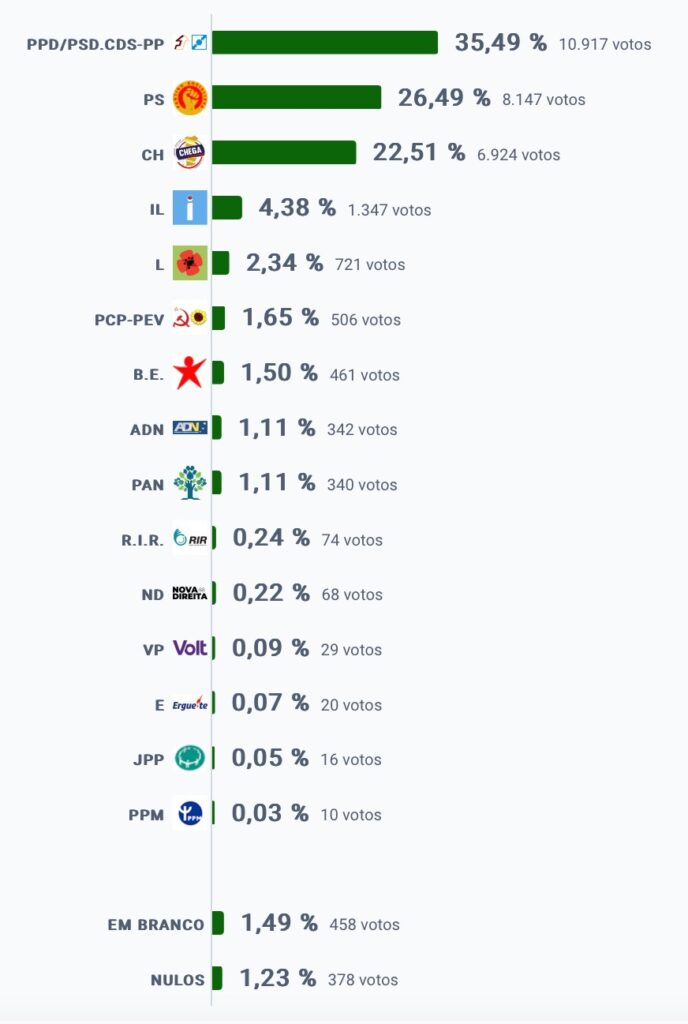Click the PPM blue round logo
Viewport: 688px width, 1024px height.
tap(190, 813)
